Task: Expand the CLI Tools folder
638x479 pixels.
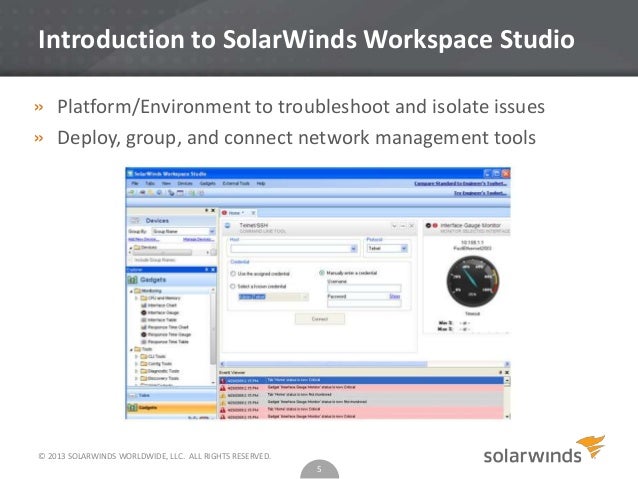Action: (137, 357)
